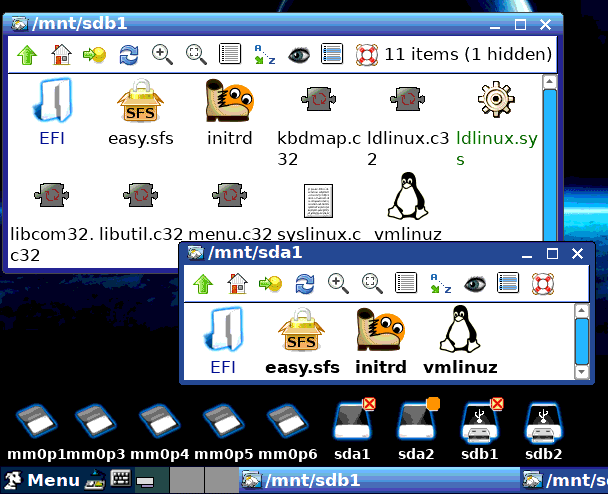Viewport: 608px width, 494px height.
Task: Switch to first gray virtual desktop pager square
Action: 187,480
